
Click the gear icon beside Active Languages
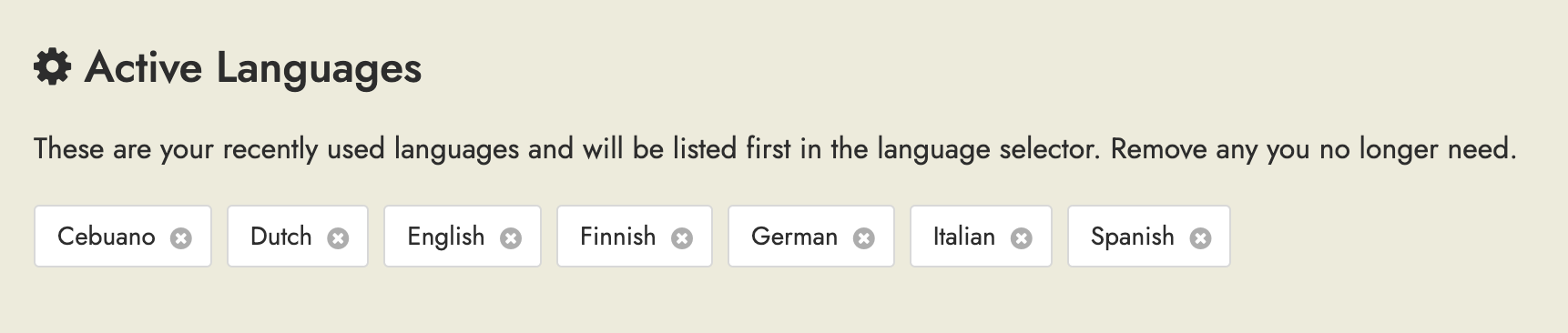[52, 67]
